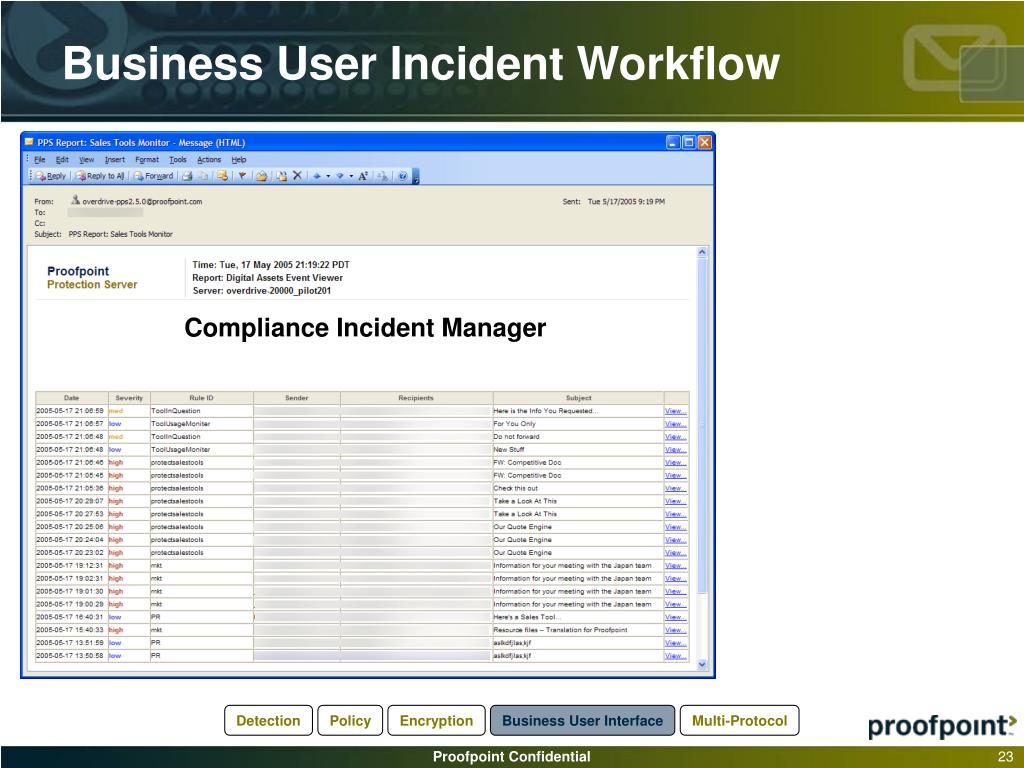Open the View menu

click(87, 159)
